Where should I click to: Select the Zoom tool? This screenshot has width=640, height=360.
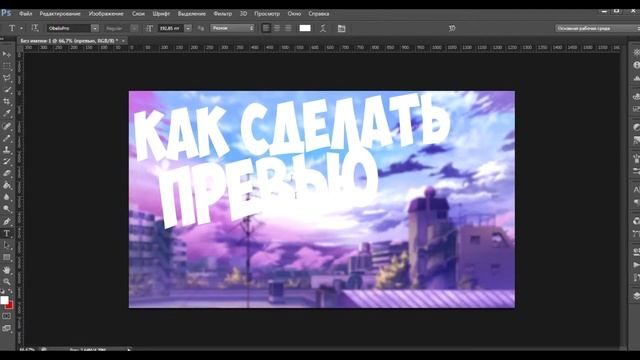[x=7, y=282]
